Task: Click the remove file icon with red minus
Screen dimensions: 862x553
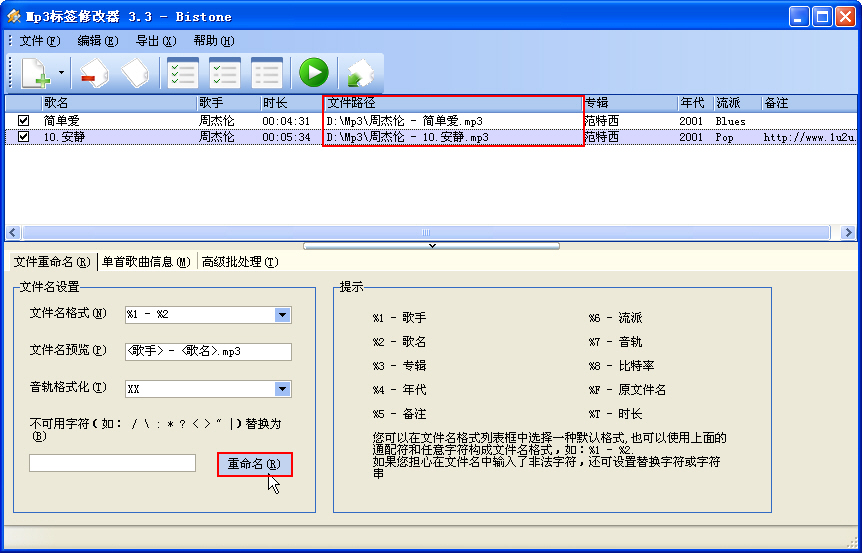Action: pyautogui.click(x=93, y=73)
